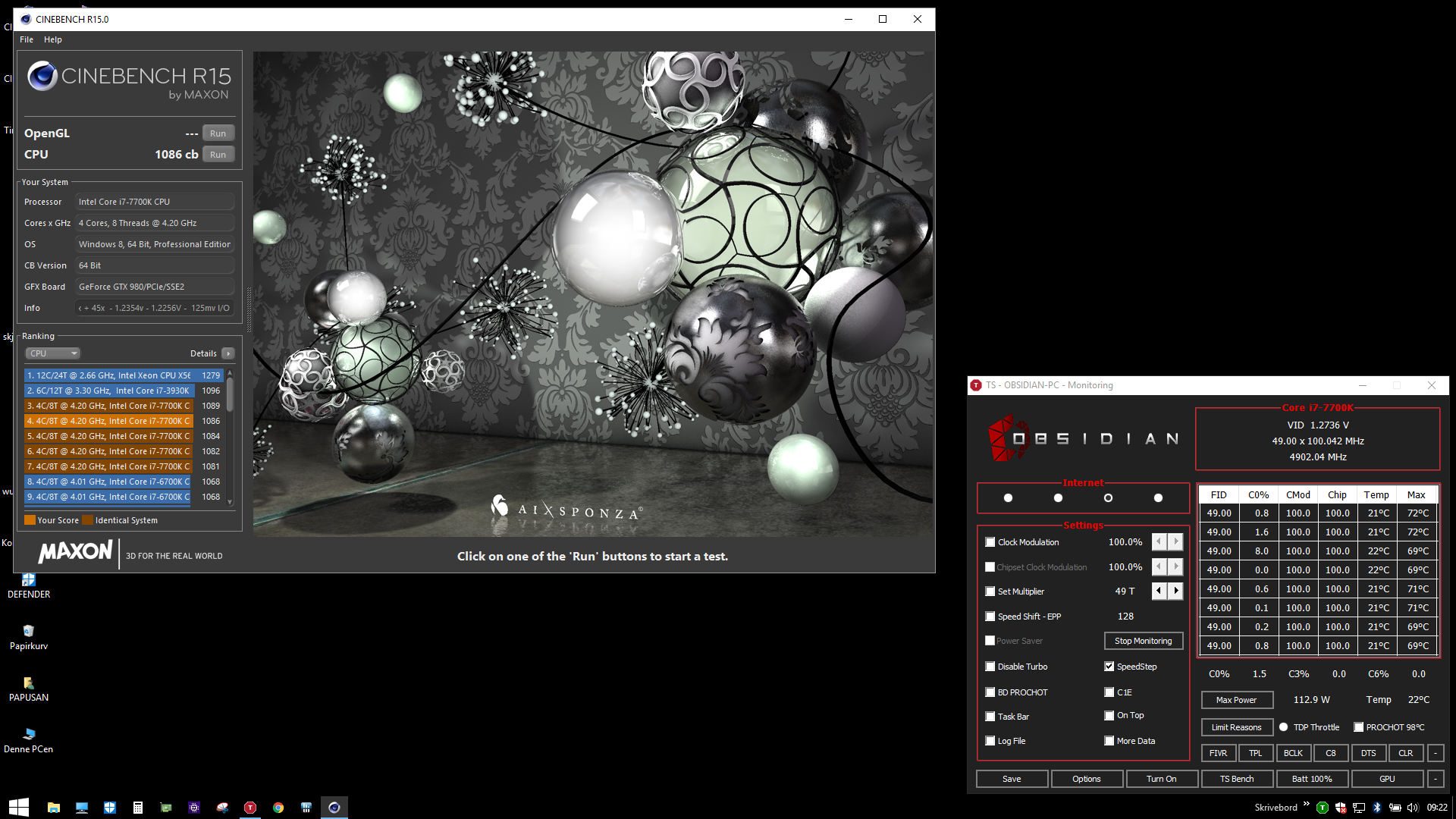The height and width of the screenshot is (819, 1456).
Task: Click the Windows Start button
Action: [x=19, y=807]
